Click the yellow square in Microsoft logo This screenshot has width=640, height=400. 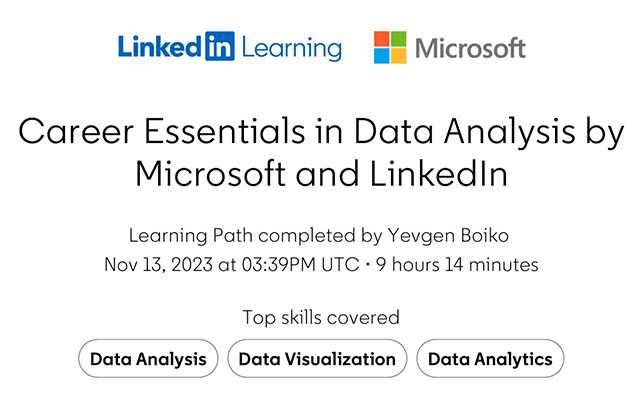click(399, 56)
